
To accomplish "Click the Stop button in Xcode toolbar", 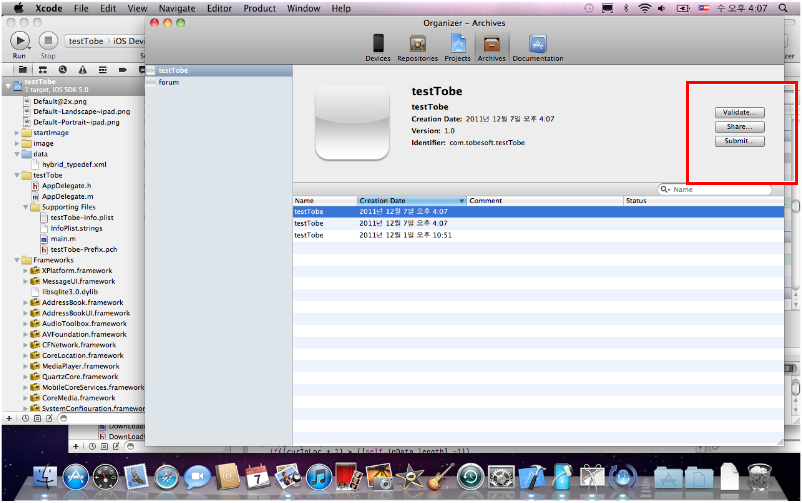I will pos(48,40).
